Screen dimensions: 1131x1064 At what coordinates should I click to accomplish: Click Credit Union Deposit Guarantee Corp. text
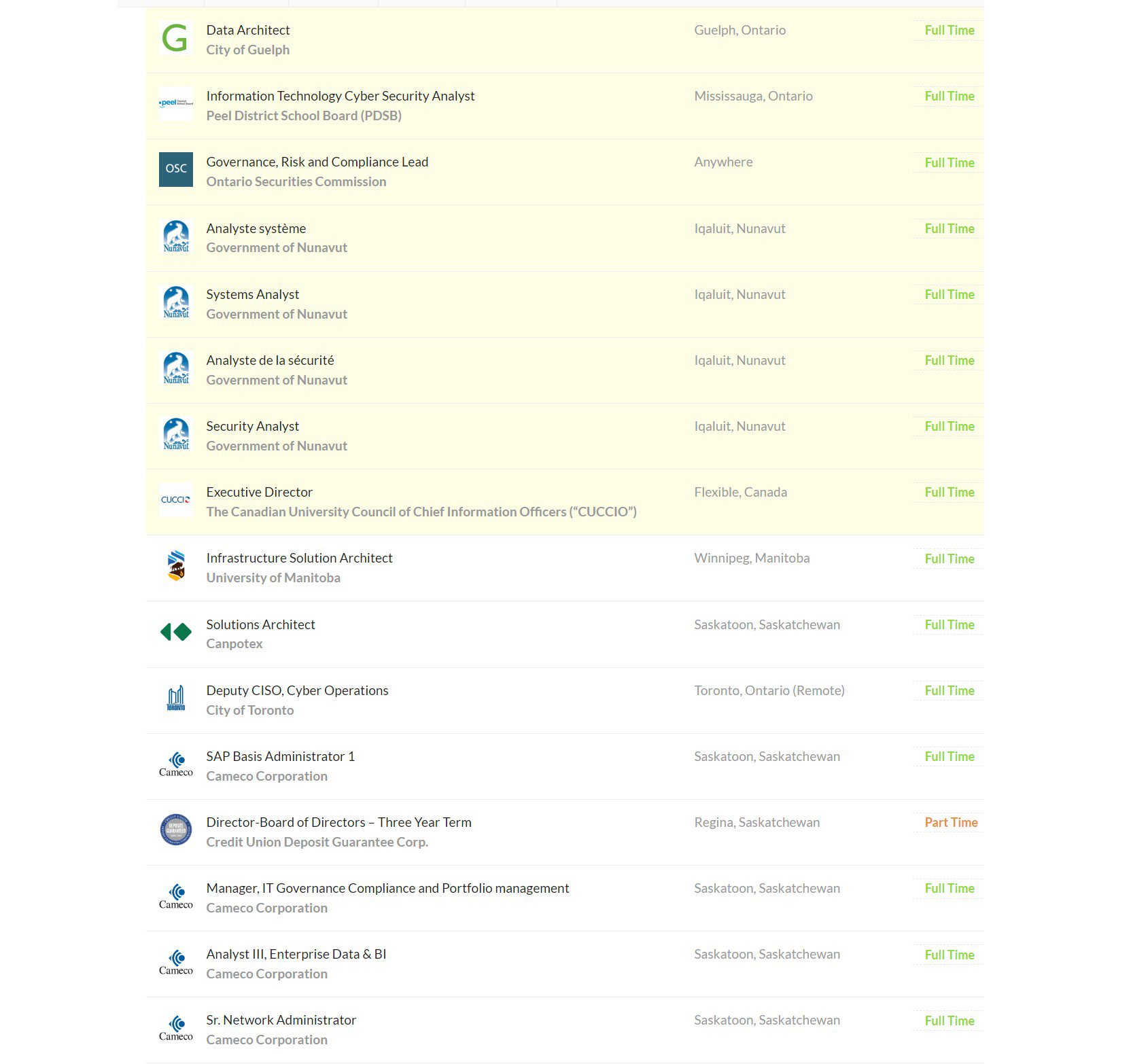coord(317,842)
